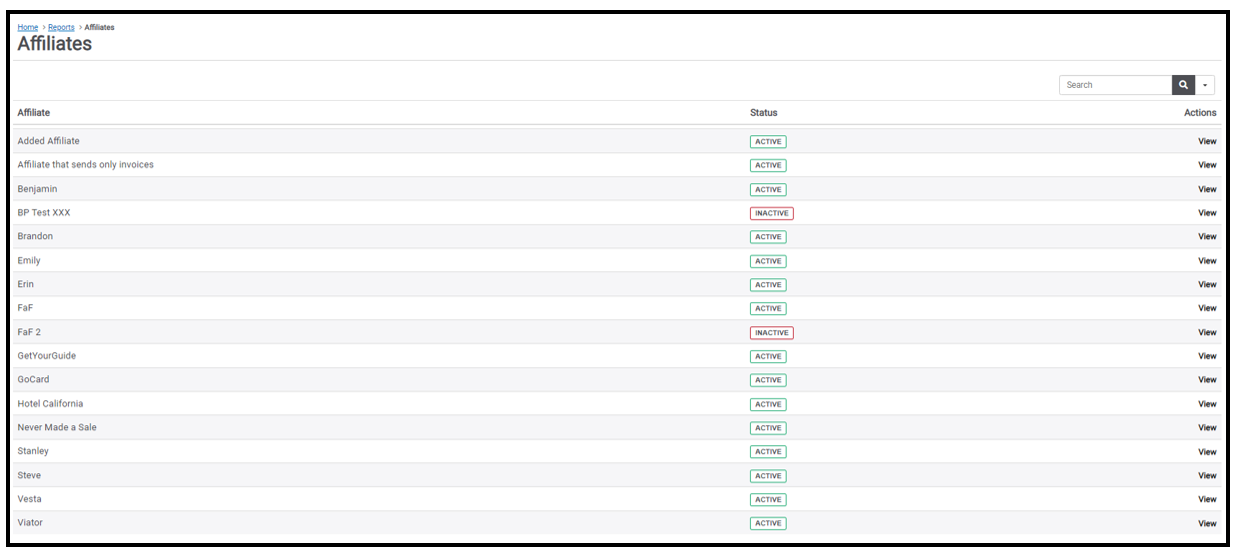Select the Never Made a Sale name
This screenshot has height=556, width=1236.
tap(57, 428)
